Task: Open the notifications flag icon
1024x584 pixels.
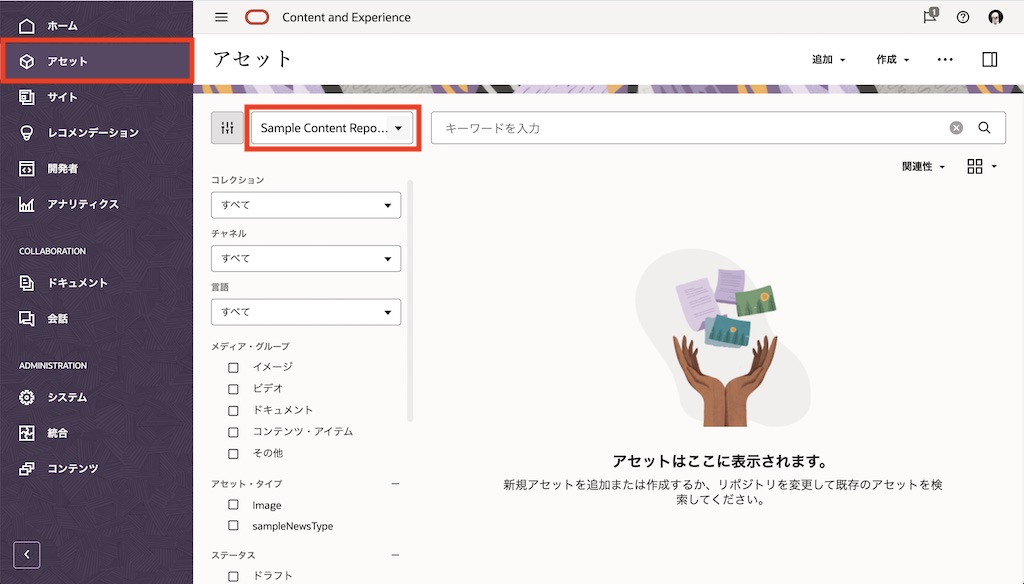Action: (930, 17)
